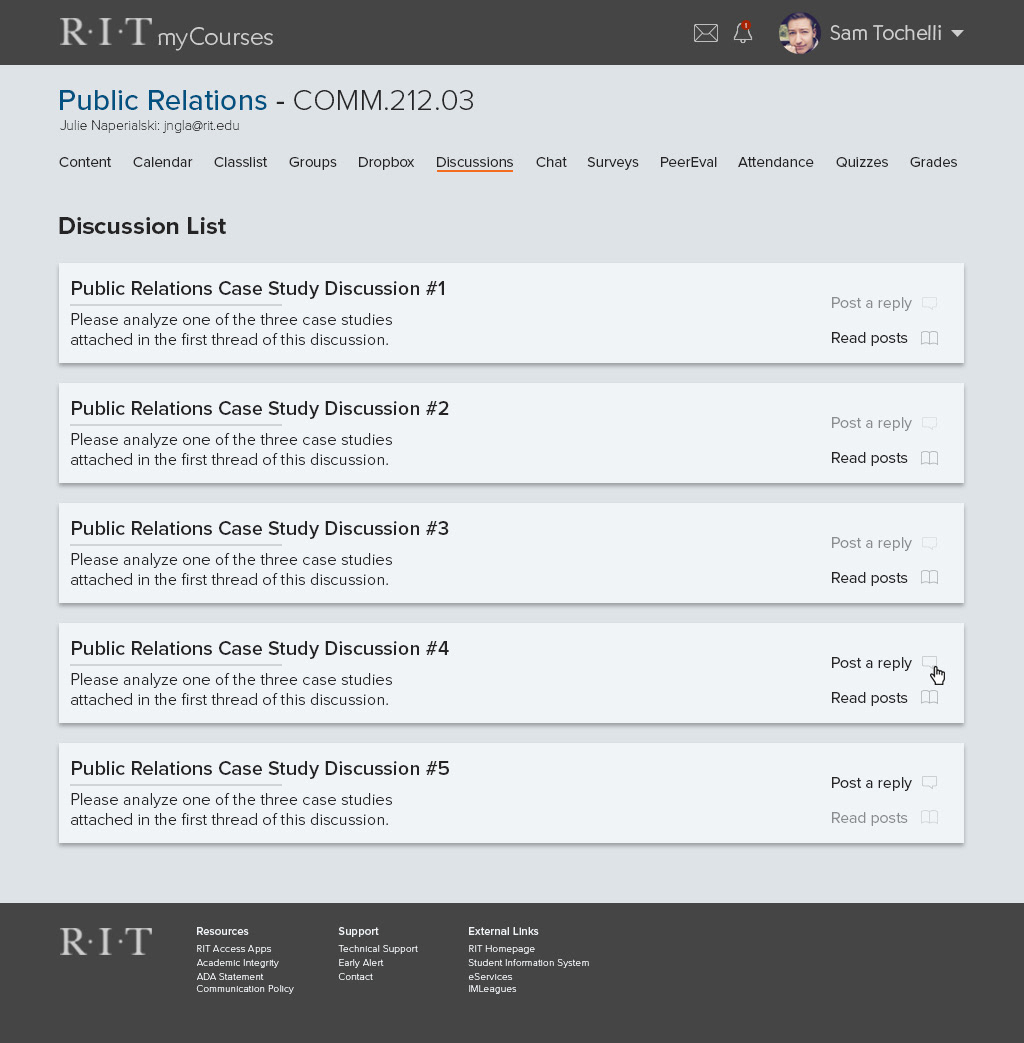Click the book icon for Discussion #2

(930, 458)
